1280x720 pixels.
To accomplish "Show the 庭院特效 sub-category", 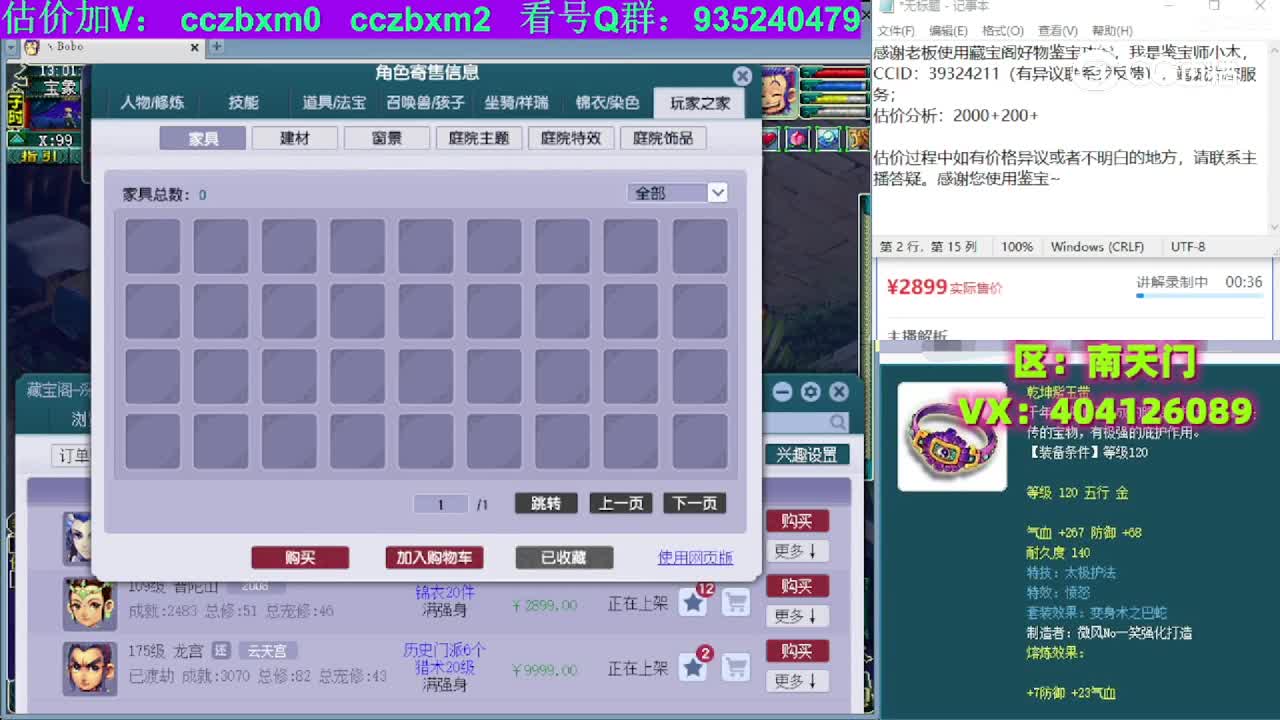I will tap(571, 138).
